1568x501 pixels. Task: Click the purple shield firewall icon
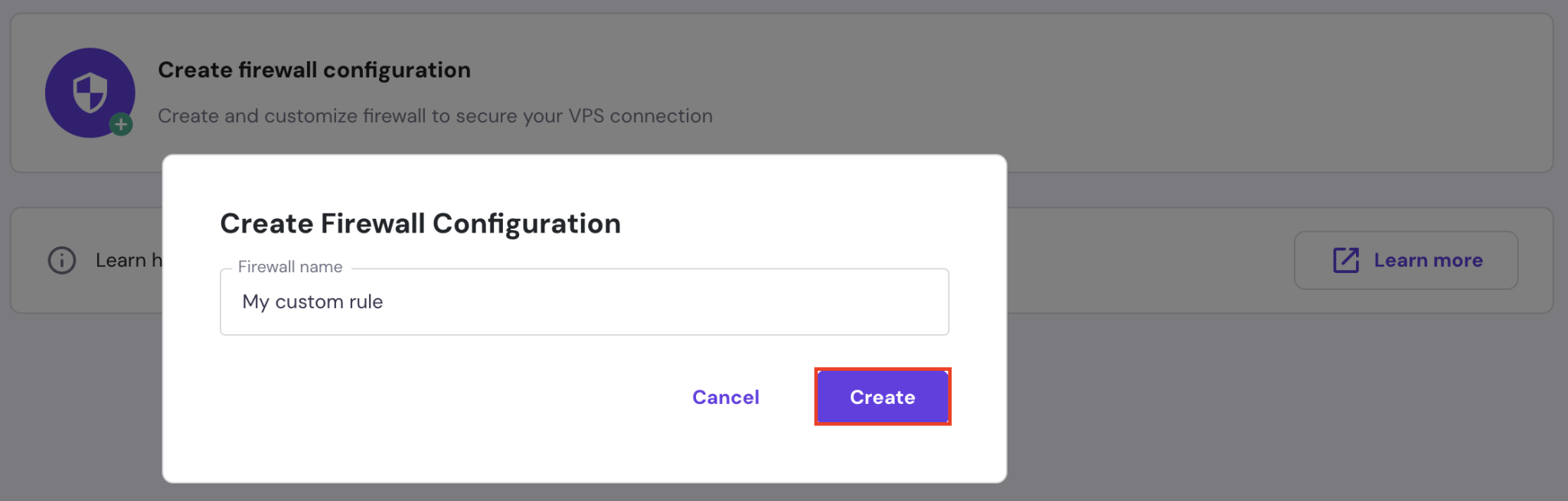coord(90,92)
